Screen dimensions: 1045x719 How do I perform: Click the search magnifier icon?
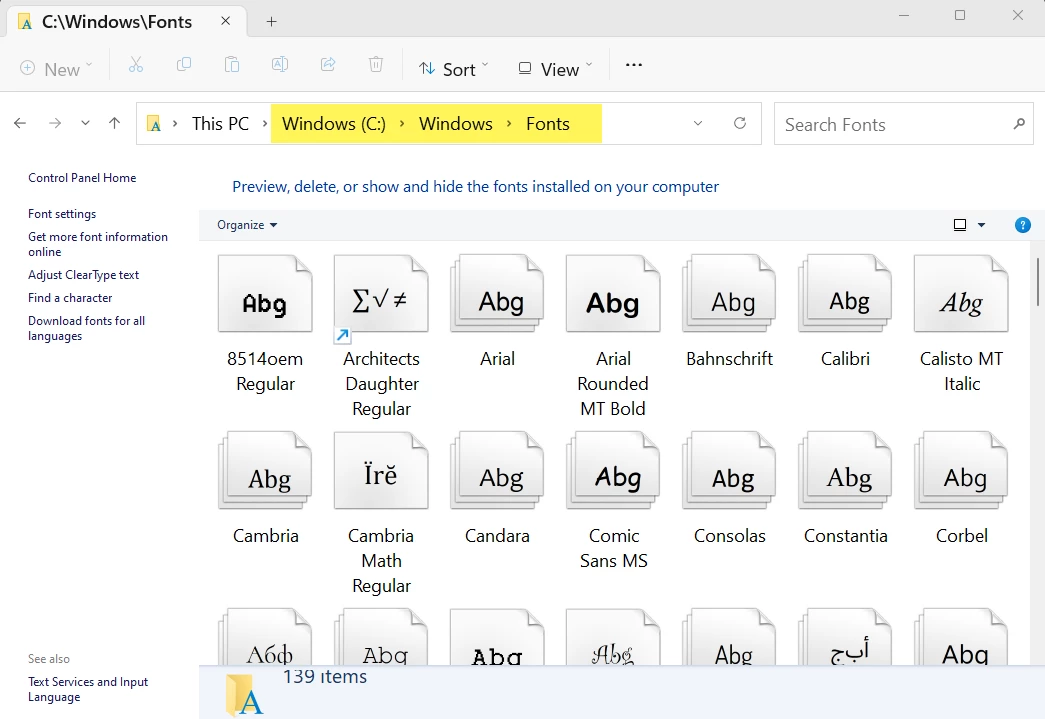point(1019,123)
